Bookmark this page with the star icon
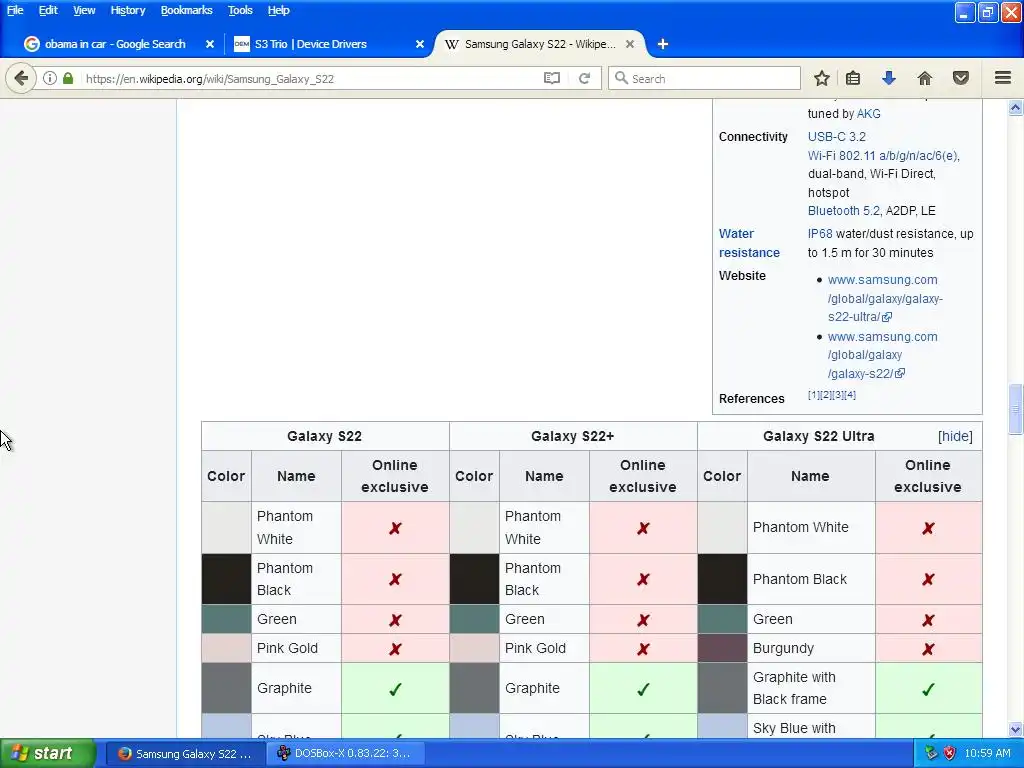The height and width of the screenshot is (768, 1024). coord(822,78)
